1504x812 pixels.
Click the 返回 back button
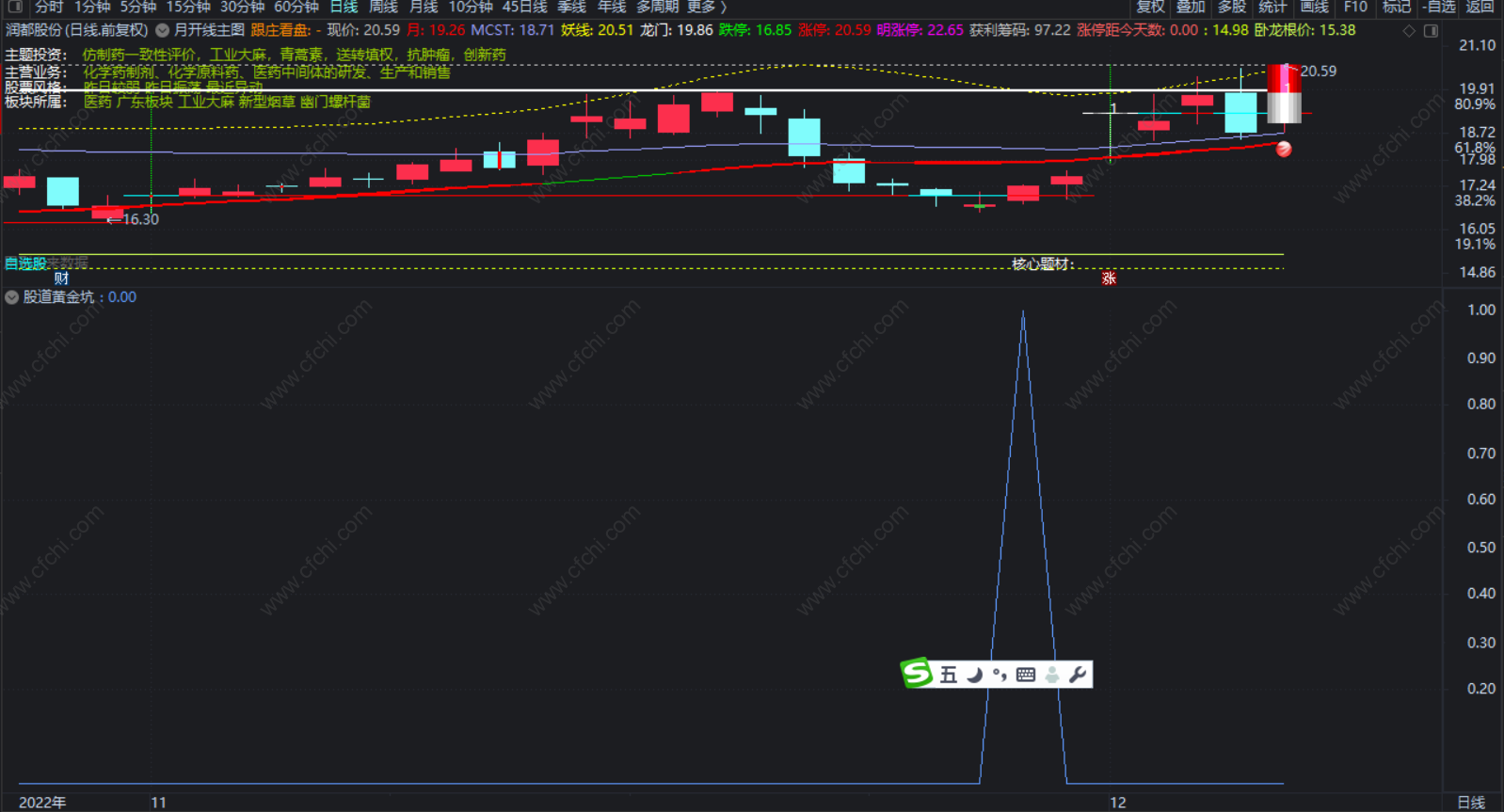[x=1480, y=7]
